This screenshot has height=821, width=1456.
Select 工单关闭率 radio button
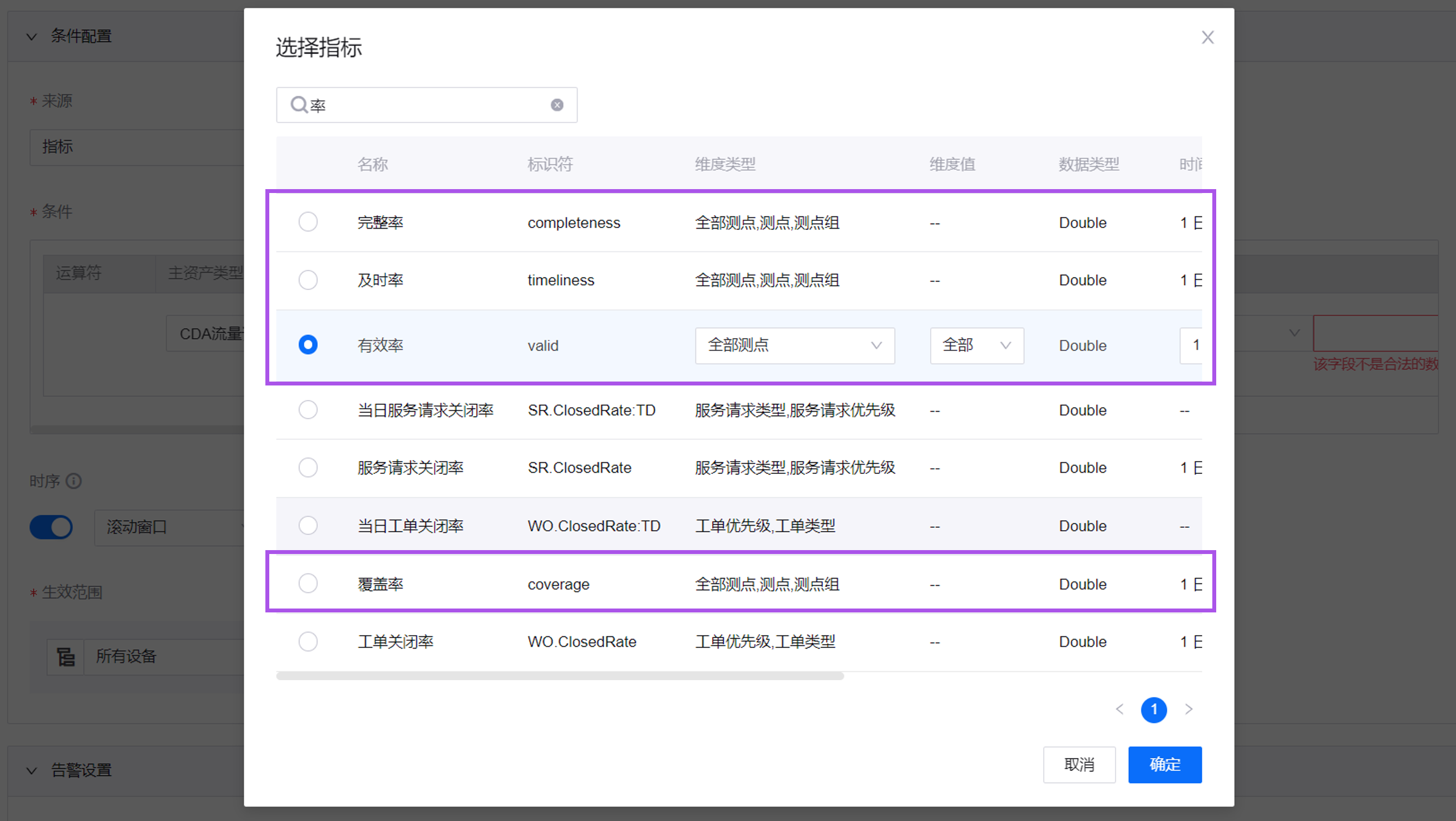click(x=308, y=641)
